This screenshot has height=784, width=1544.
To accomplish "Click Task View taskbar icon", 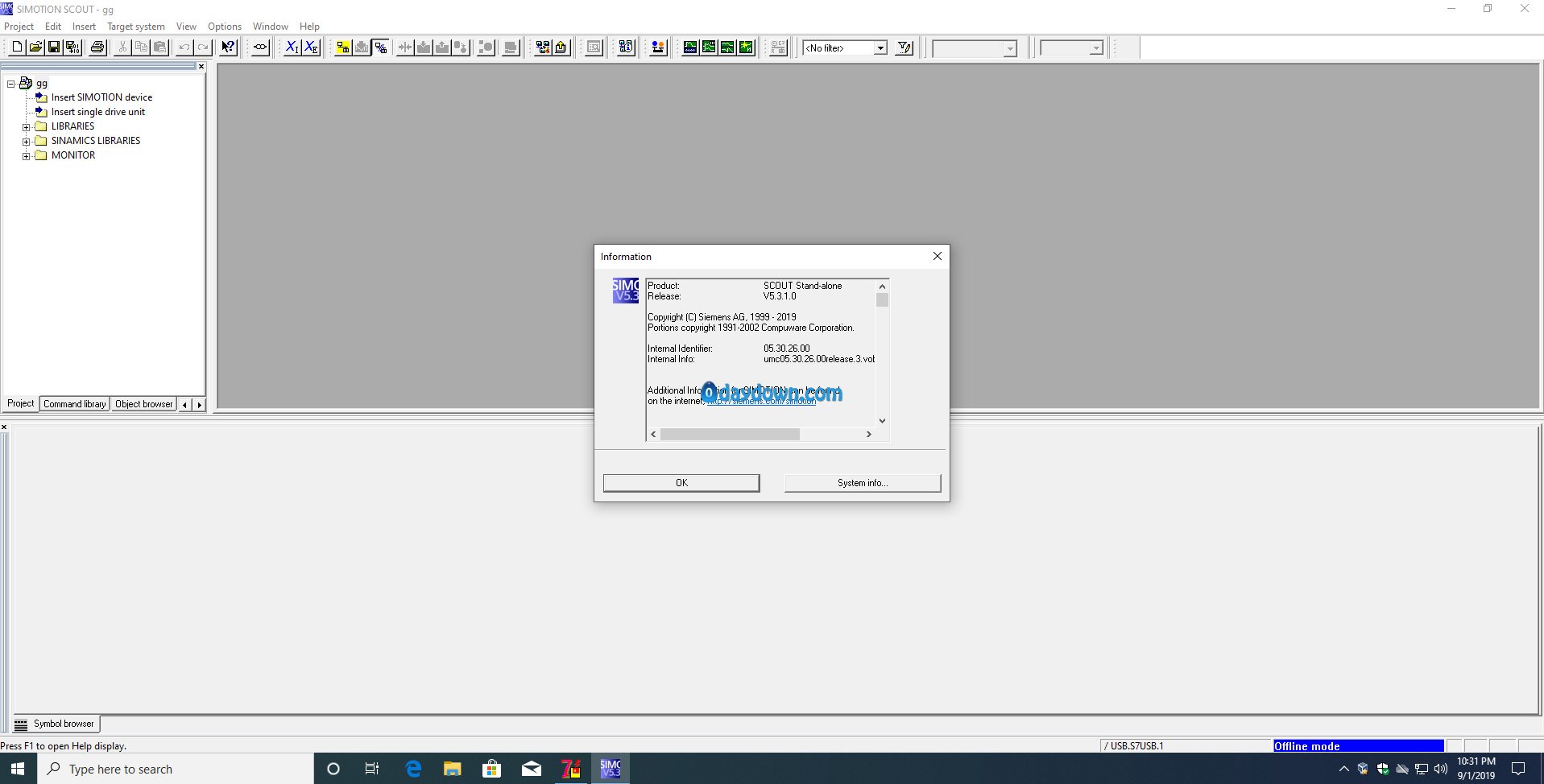I will coord(372,769).
